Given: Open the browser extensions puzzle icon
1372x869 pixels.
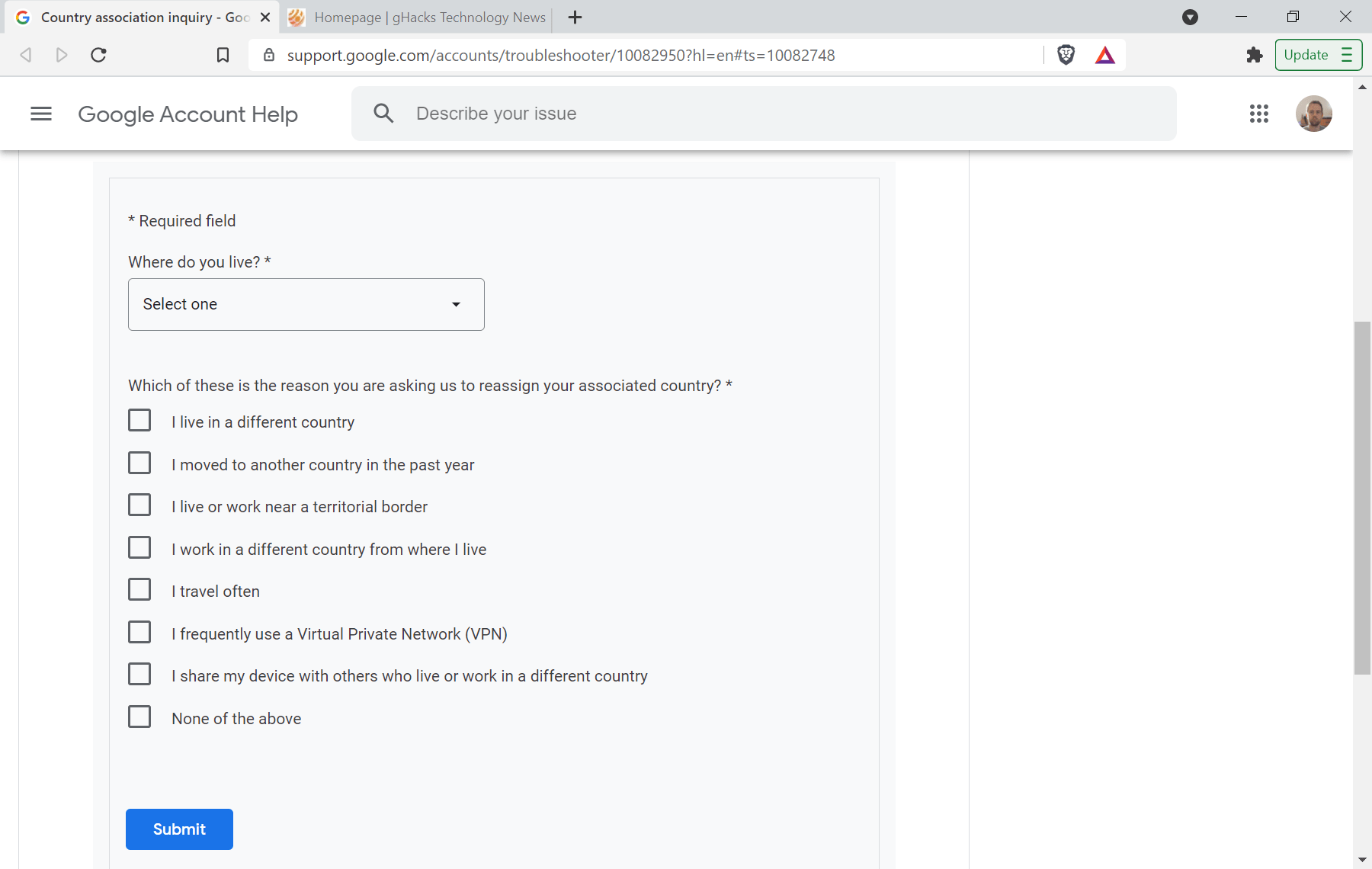Looking at the screenshot, I should [x=1254, y=54].
